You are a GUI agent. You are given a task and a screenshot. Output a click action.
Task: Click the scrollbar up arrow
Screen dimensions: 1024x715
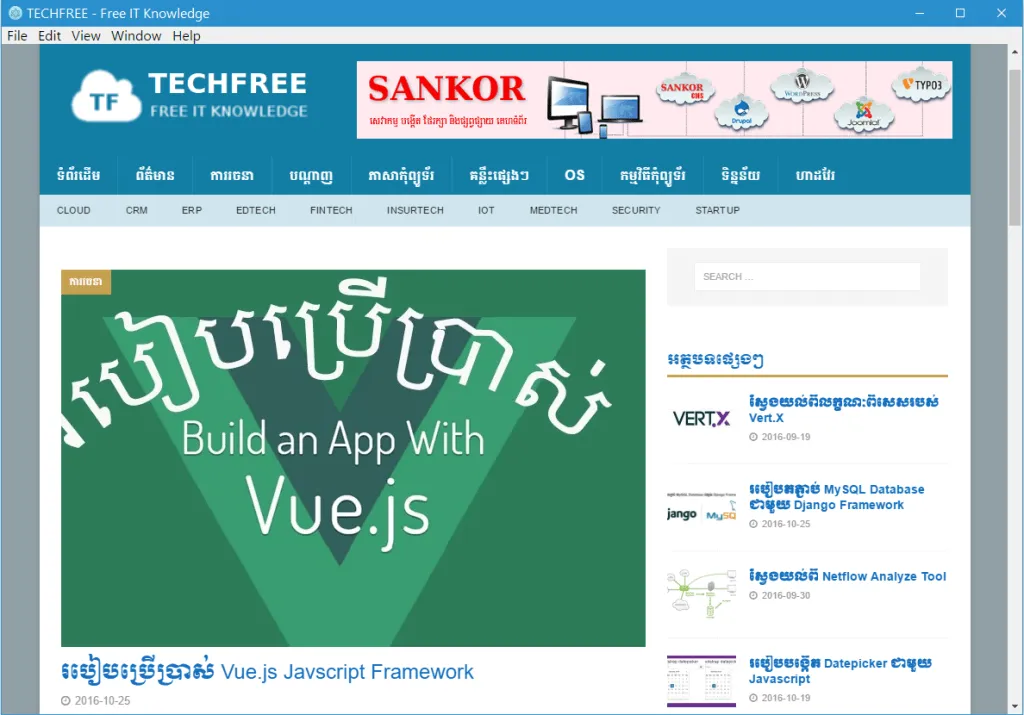1015,52
